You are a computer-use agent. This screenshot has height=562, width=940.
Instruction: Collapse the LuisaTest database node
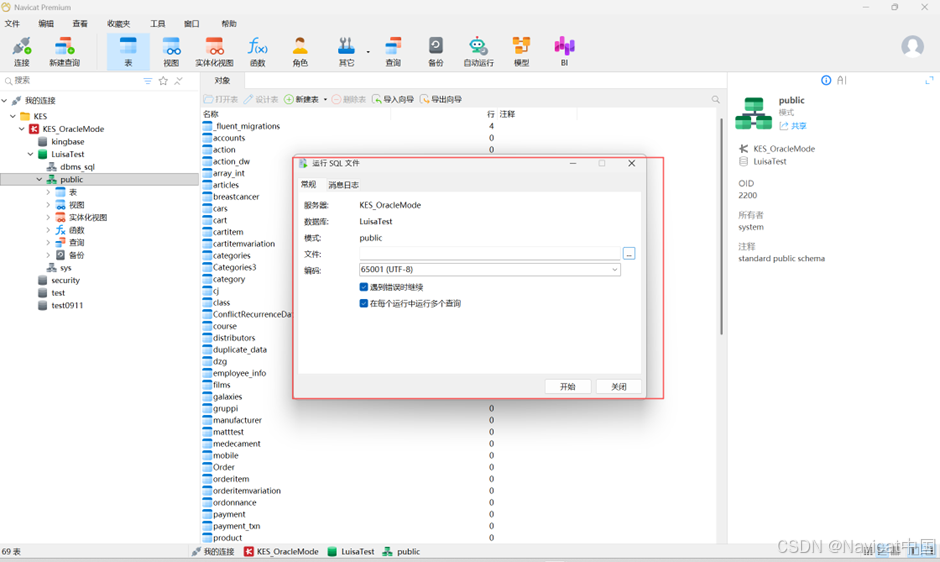click(31, 154)
